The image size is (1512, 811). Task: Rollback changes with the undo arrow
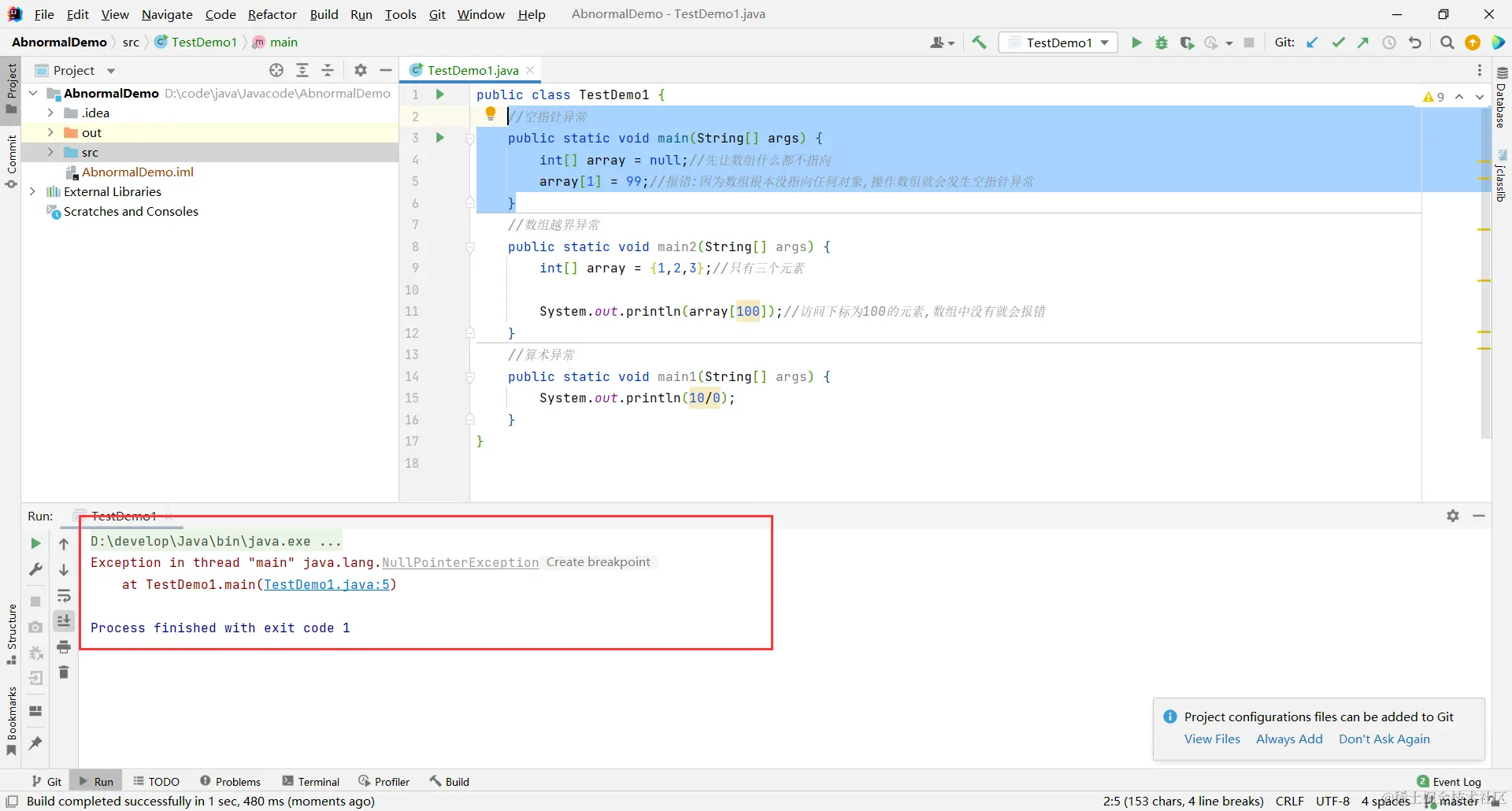tap(1415, 43)
